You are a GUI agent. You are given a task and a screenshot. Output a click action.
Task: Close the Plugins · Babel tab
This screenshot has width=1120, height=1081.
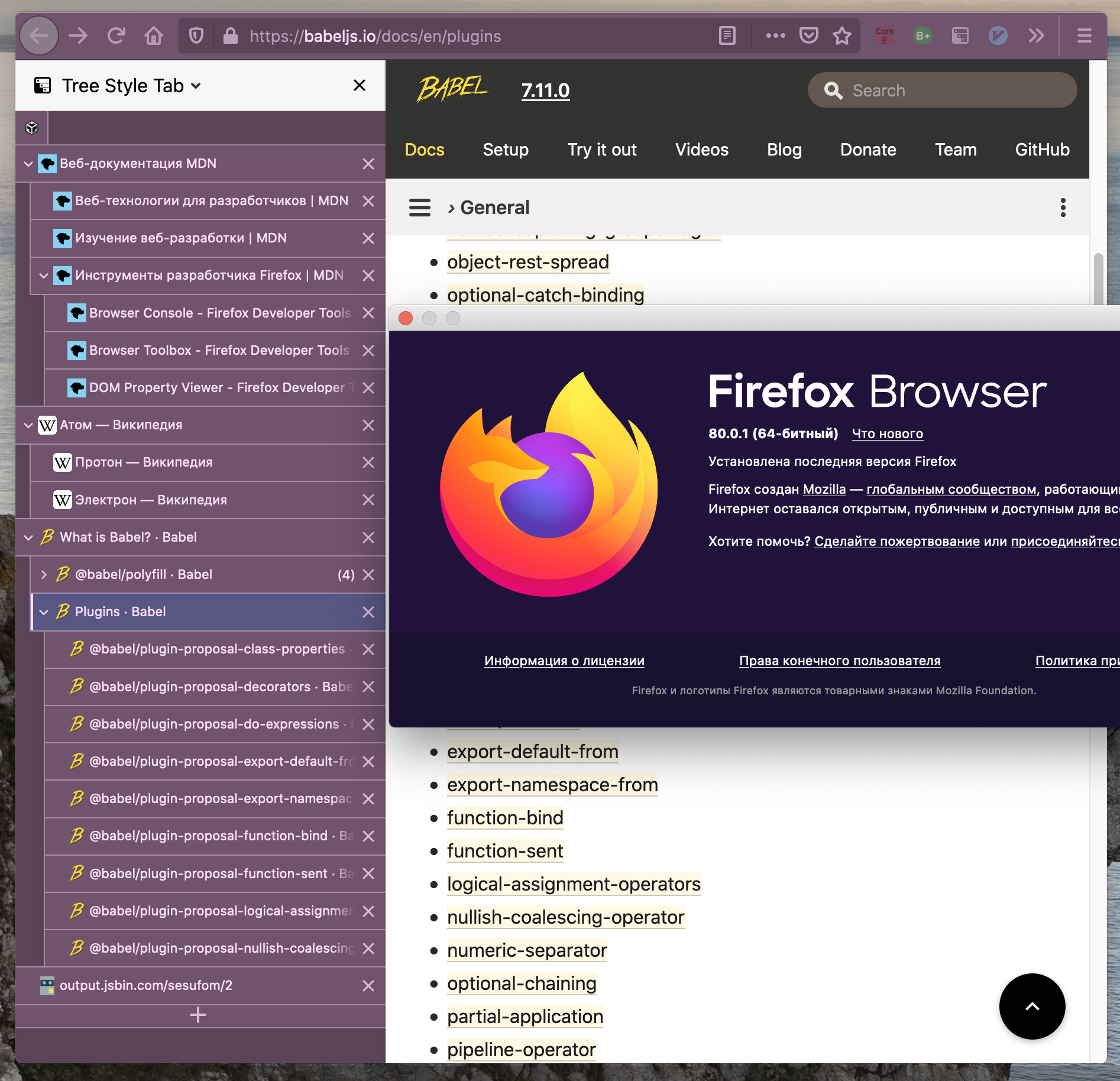pyautogui.click(x=368, y=612)
